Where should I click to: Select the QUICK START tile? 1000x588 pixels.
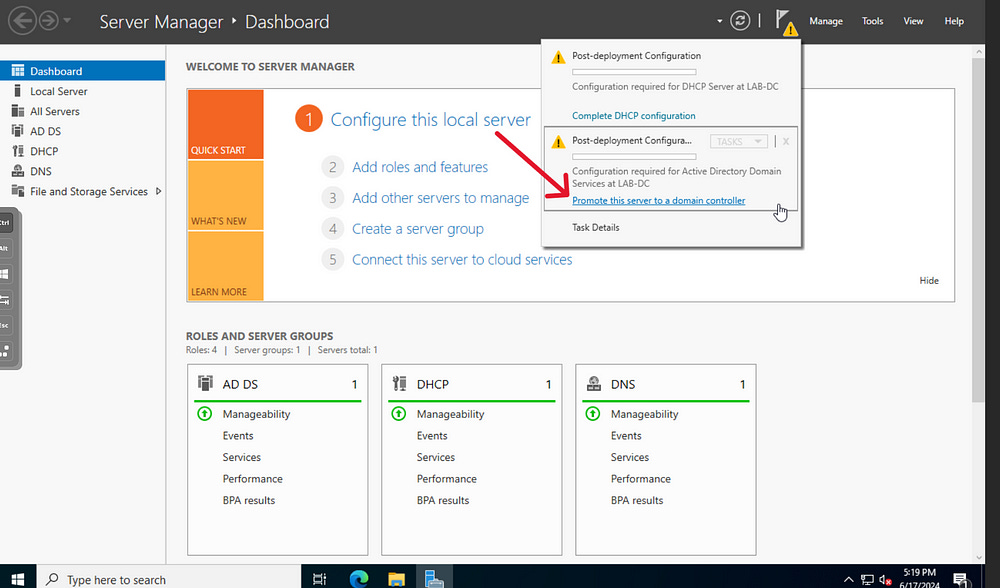pyautogui.click(x=226, y=124)
